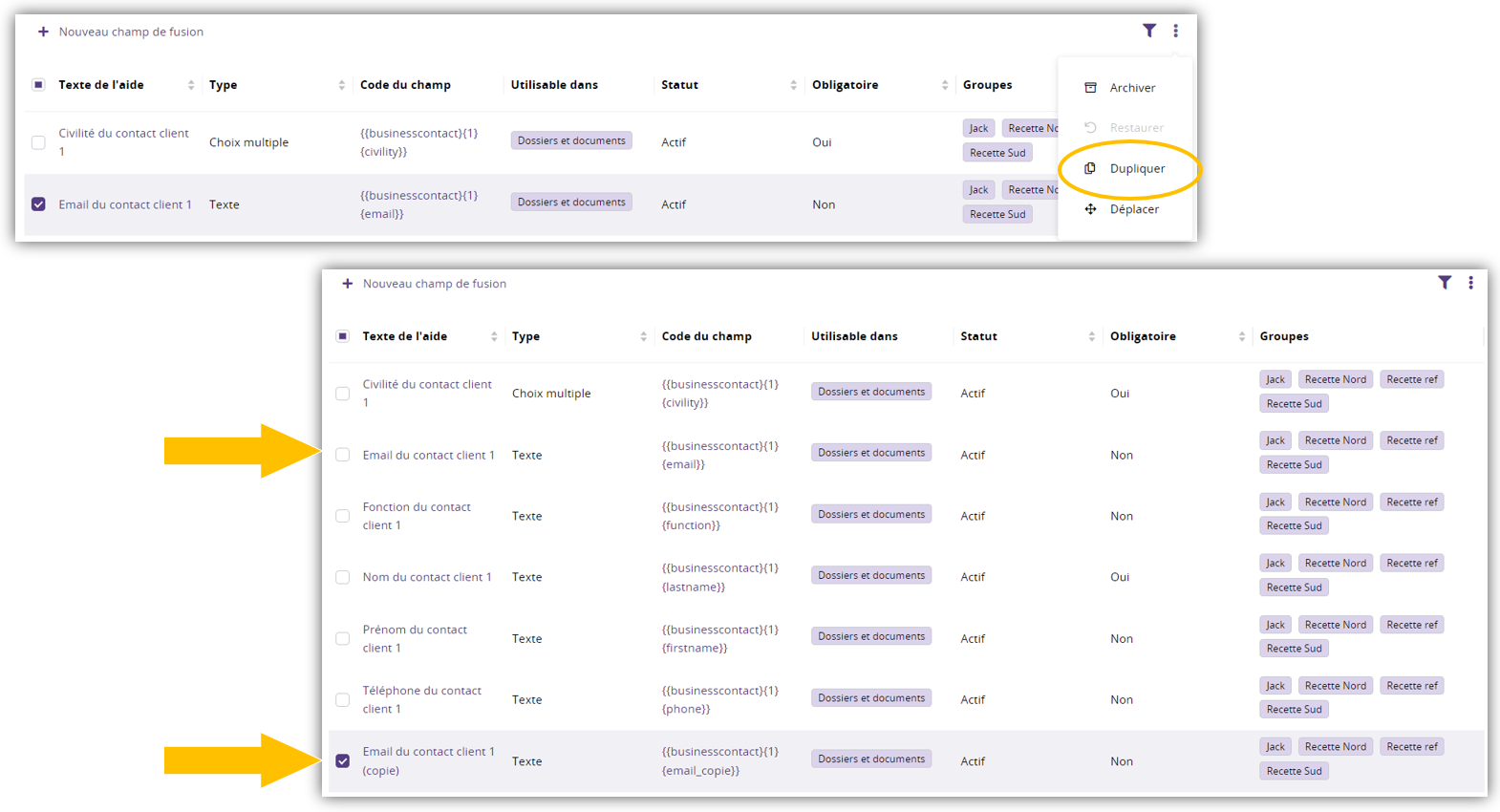Open three-dot menu in the lower table
The height and width of the screenshot is (812, 1500).
coord(1470,283)
